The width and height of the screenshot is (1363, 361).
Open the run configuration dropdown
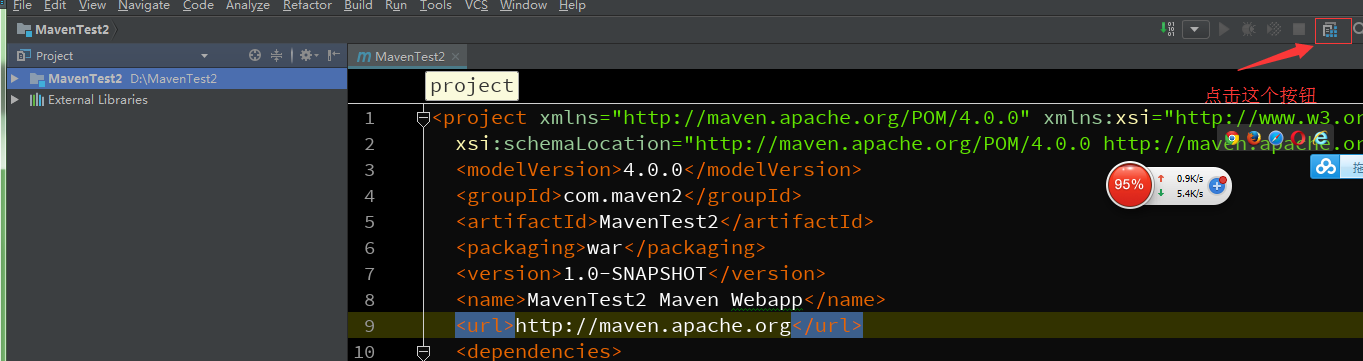pos(1196,30)
